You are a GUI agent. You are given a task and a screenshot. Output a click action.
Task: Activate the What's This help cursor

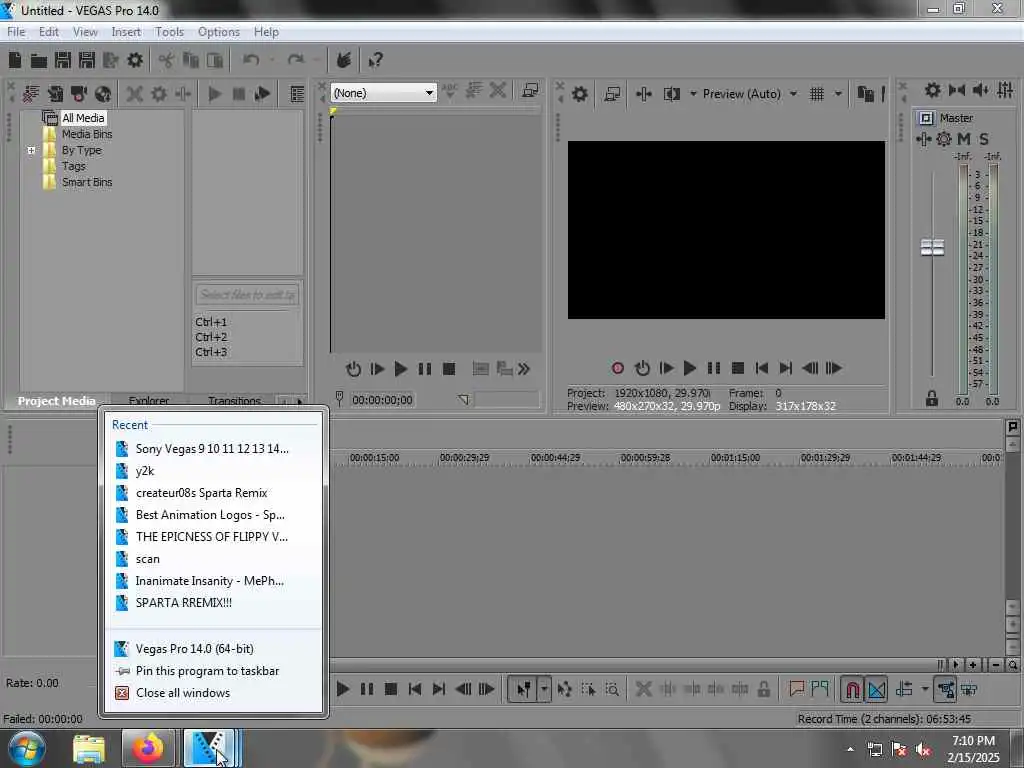(x=375, y=61)
